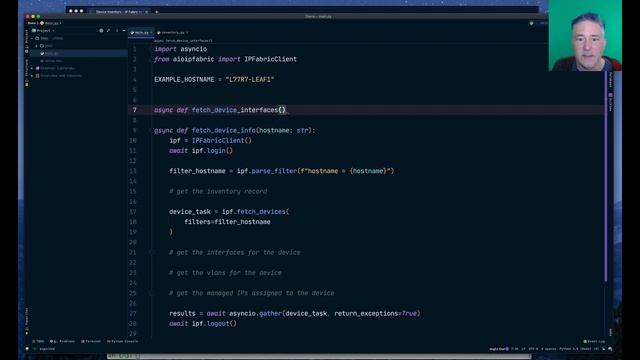Viewport: 640px width, 360px height.
Task: Click the Python interpreter status bar entry
Action: click(579, 349)
